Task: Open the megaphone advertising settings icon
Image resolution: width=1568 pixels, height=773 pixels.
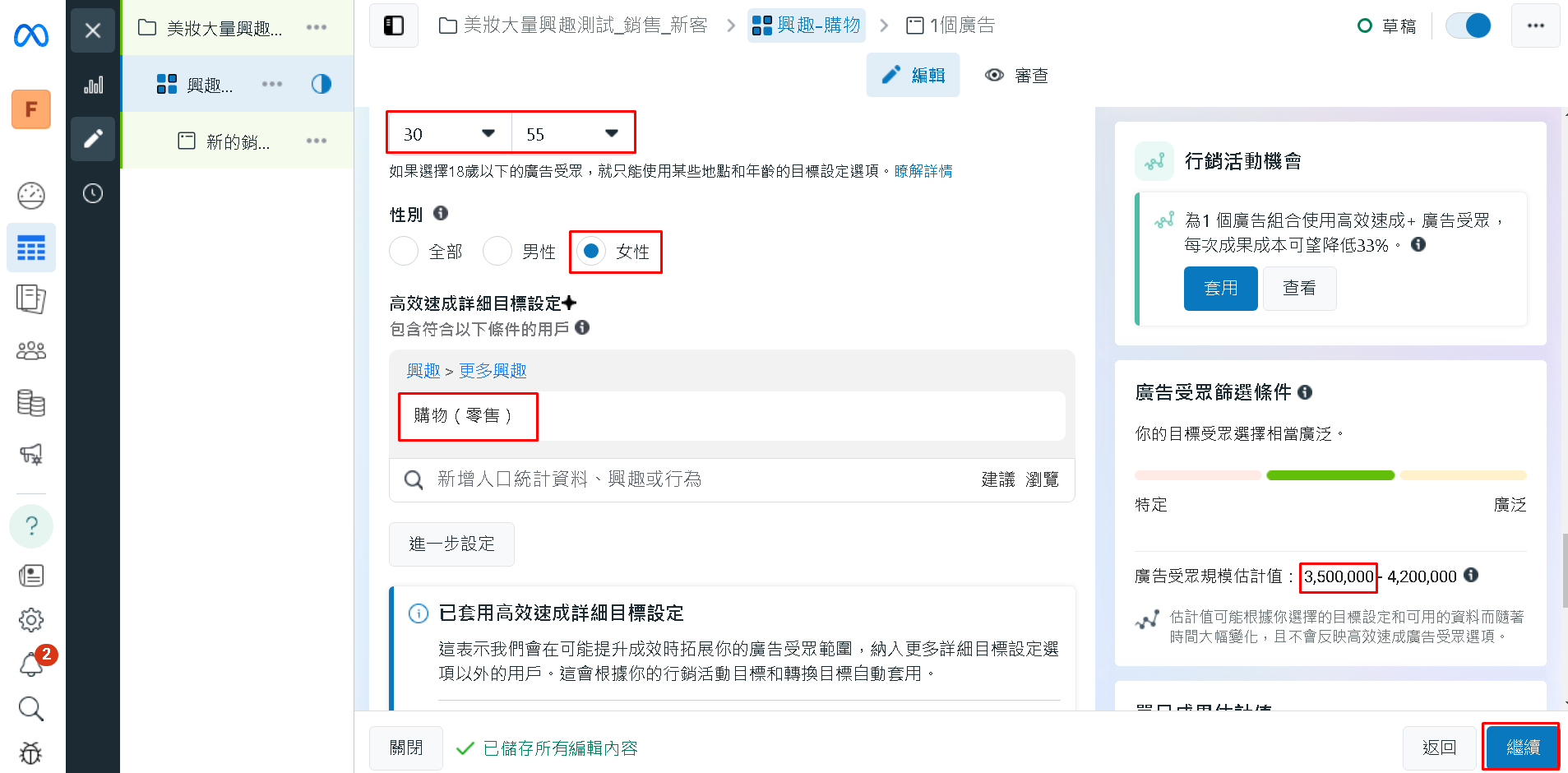Action: click(31, 454)
